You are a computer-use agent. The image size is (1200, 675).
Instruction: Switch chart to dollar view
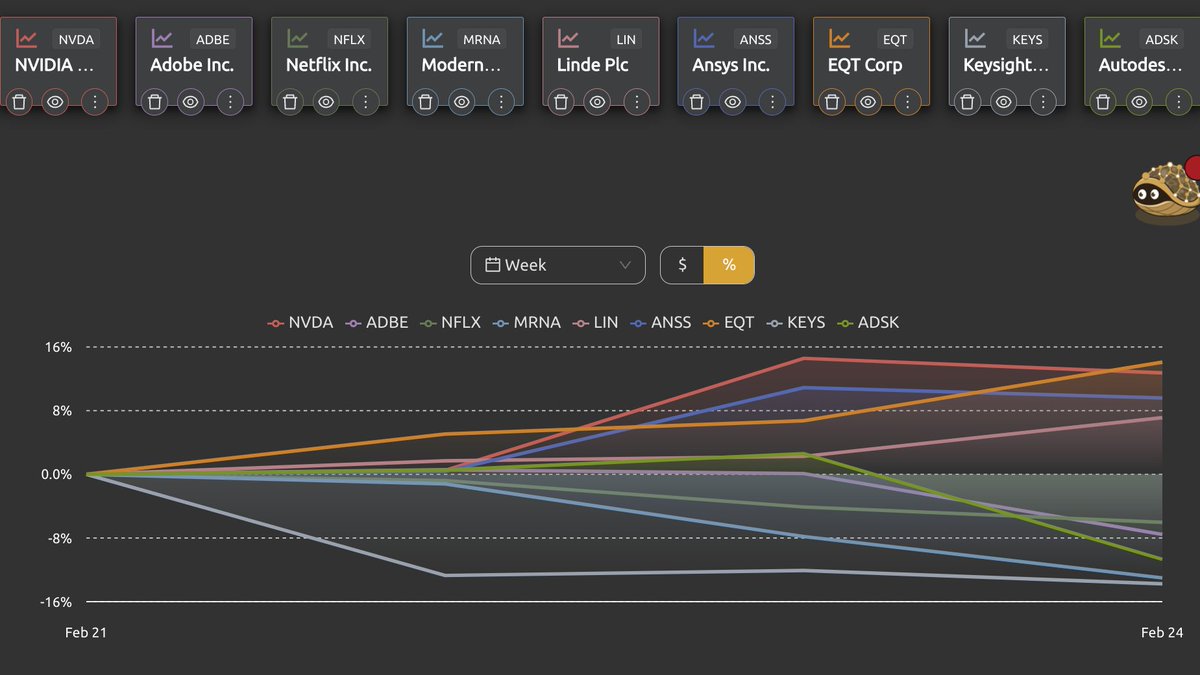coord(682,265)
